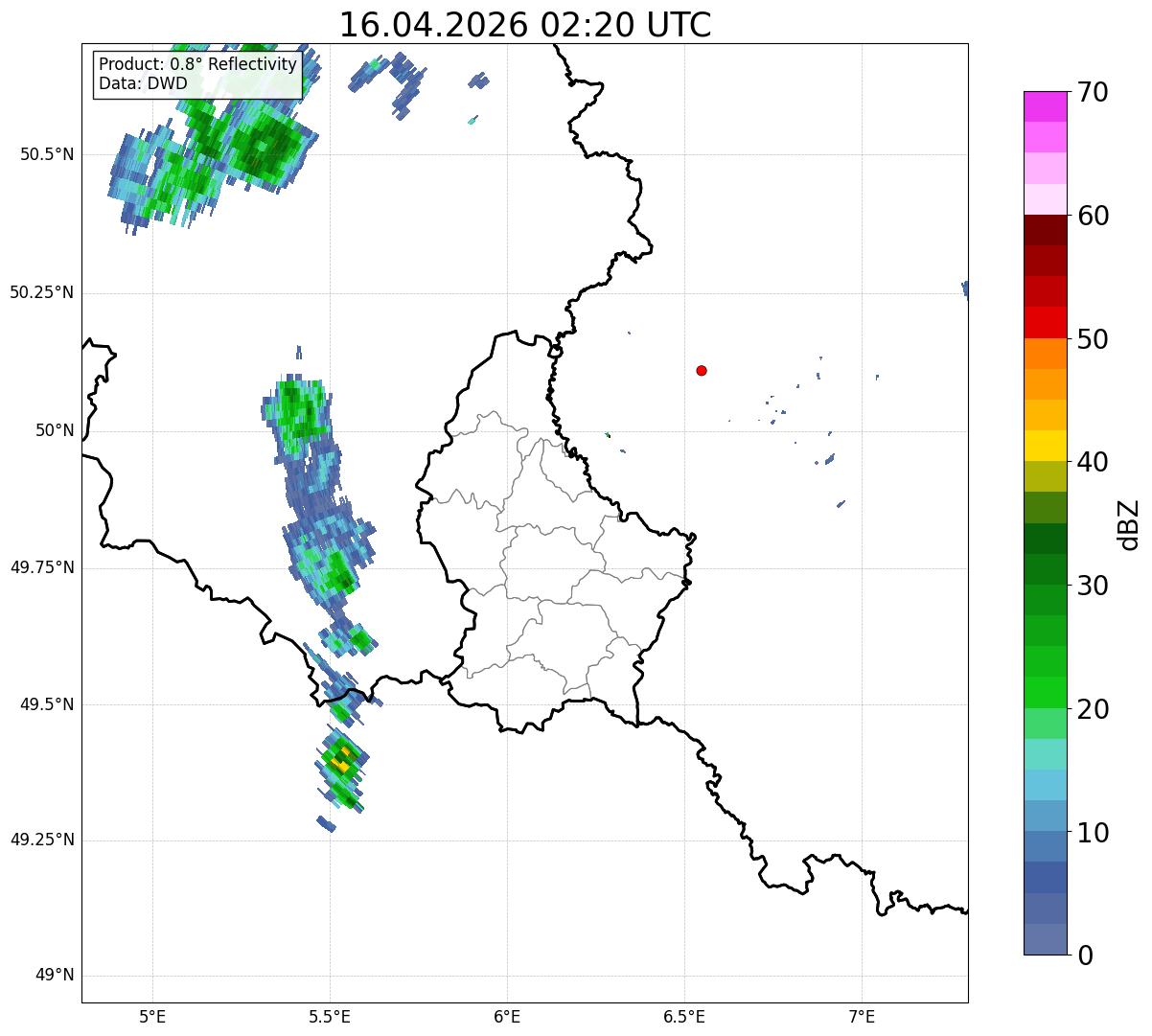Click the light green 20 dBZ band
The image size is (1152, 1036).
[1045, 724]
